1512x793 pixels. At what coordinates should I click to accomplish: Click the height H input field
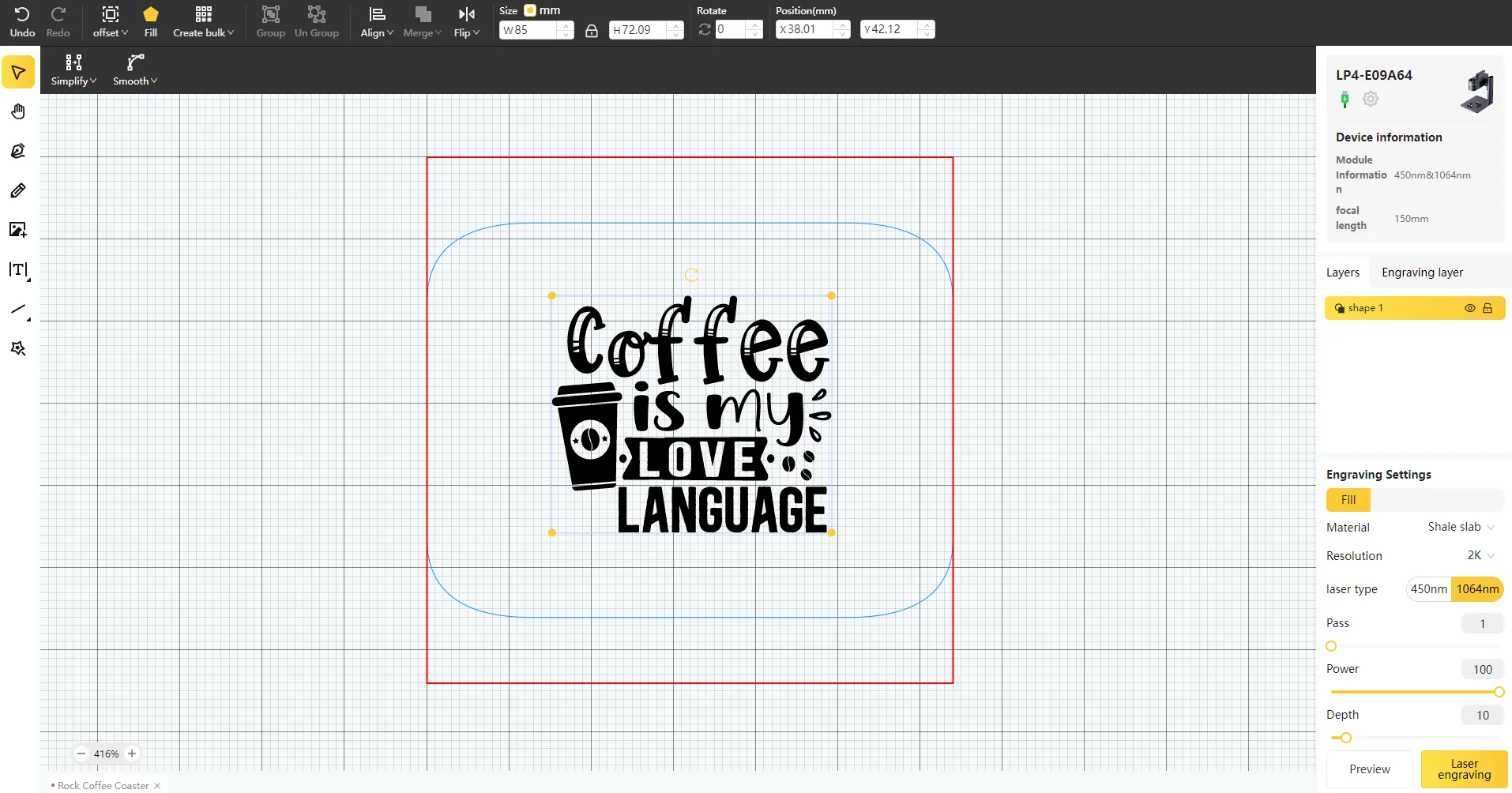click(640, 30)
